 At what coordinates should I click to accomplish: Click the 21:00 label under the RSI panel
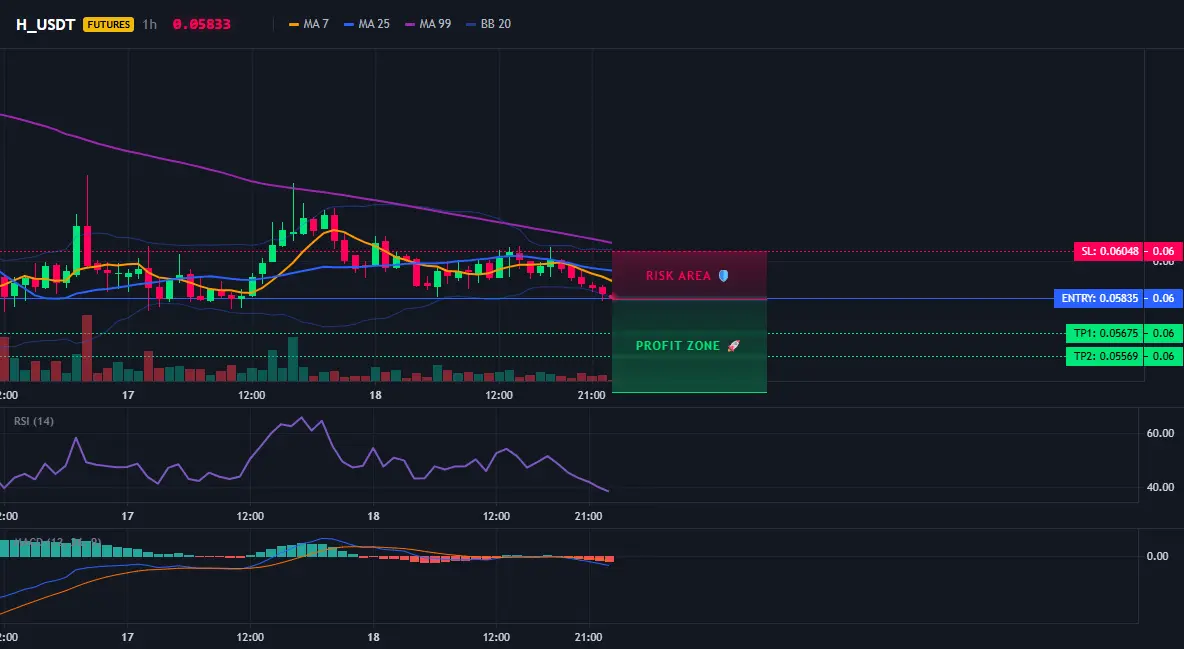(589, 516)
